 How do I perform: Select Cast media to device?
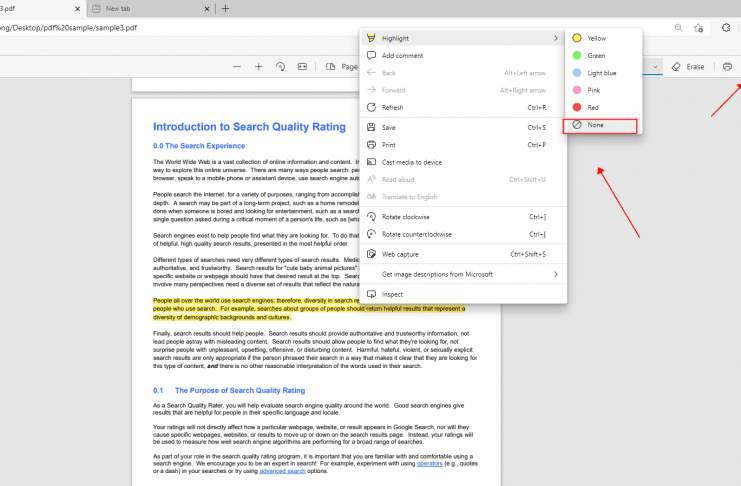pos(463,162)
